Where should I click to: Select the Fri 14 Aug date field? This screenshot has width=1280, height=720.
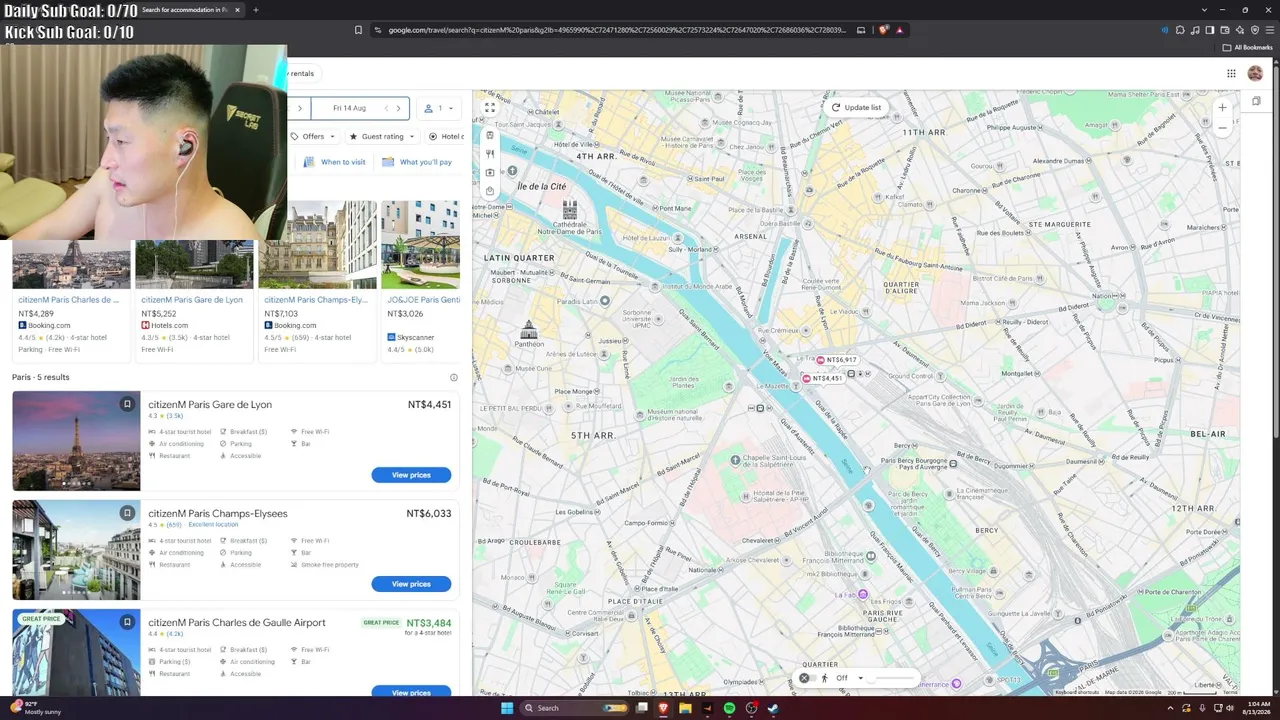point(360,108)
